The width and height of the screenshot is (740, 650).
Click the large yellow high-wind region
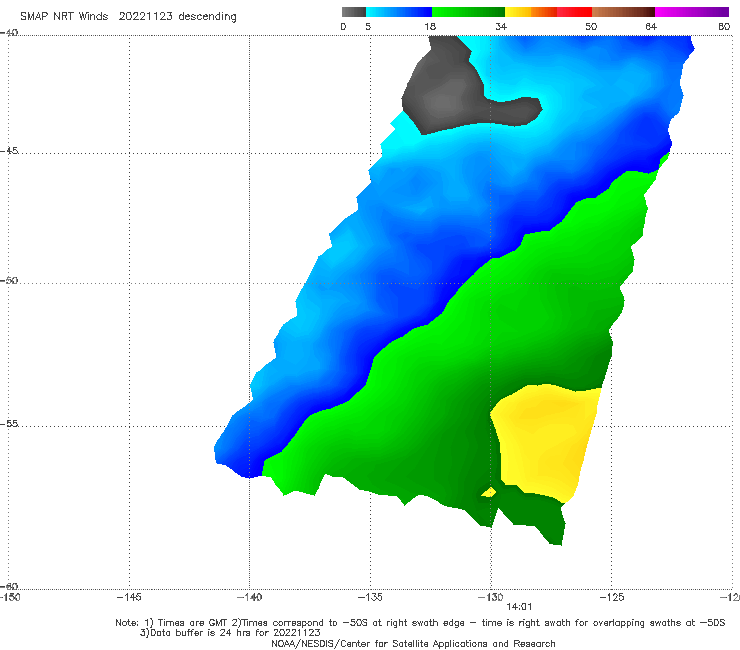coord(547,439)
